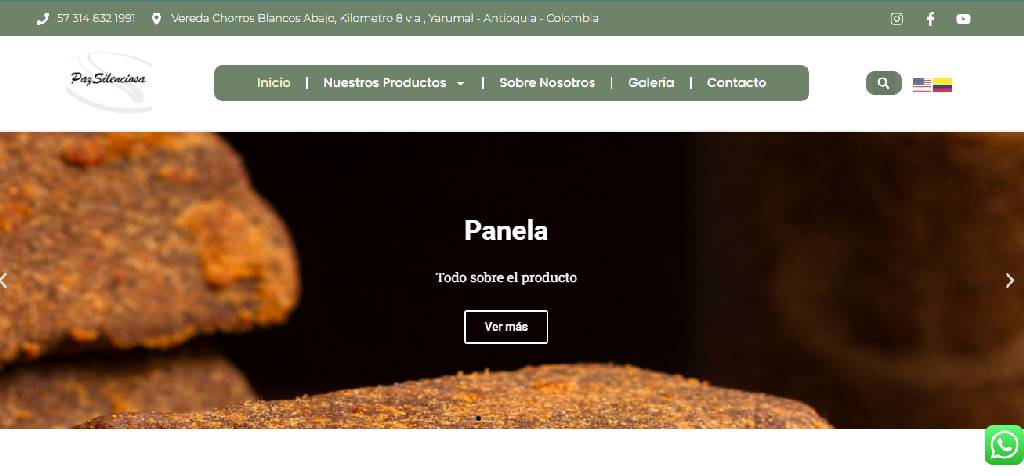Switch language with the Colombia flag

tap(942, 85)
